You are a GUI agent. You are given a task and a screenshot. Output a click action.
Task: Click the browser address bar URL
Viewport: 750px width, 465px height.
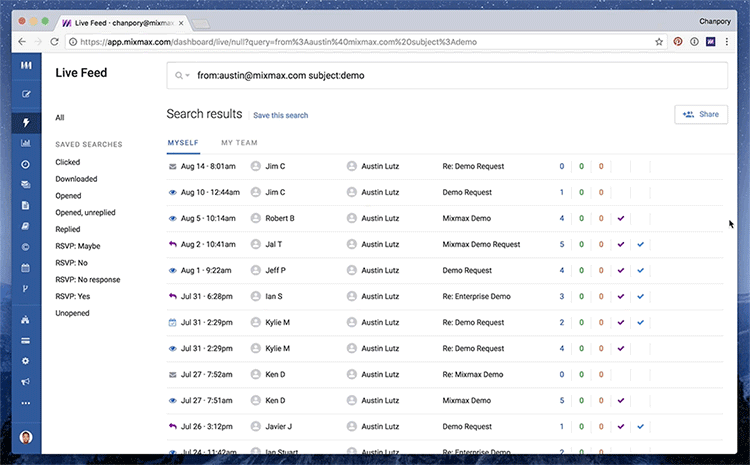(x=278, y=42)
